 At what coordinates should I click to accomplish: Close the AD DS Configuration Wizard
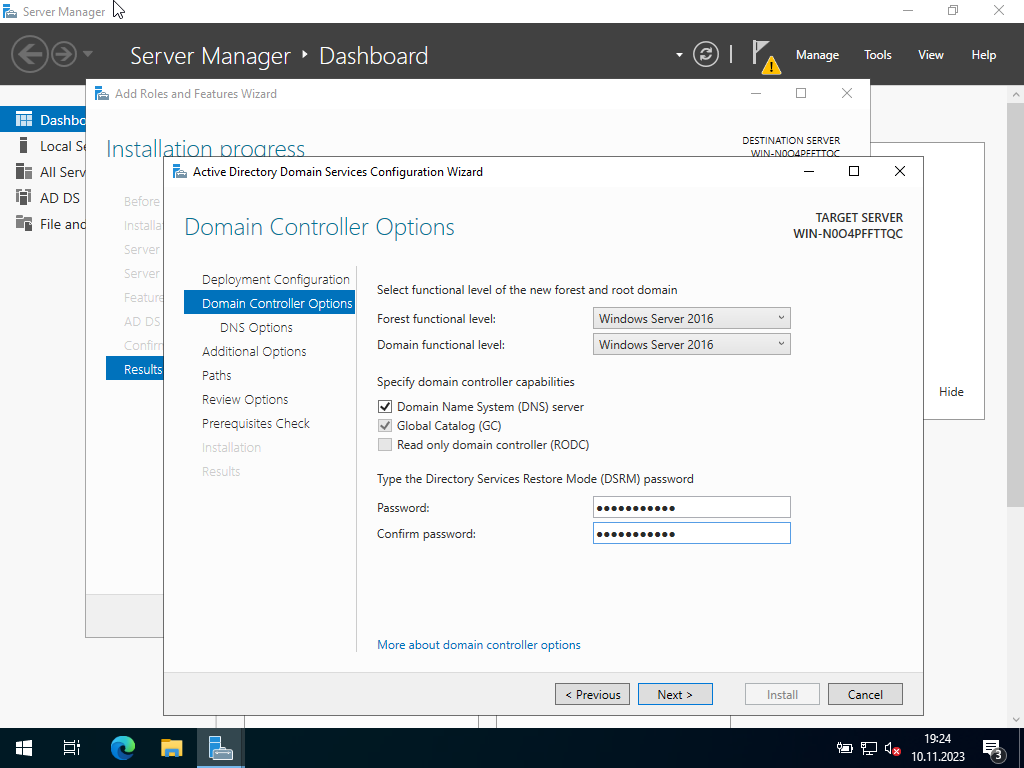click(x=899, y=171)
